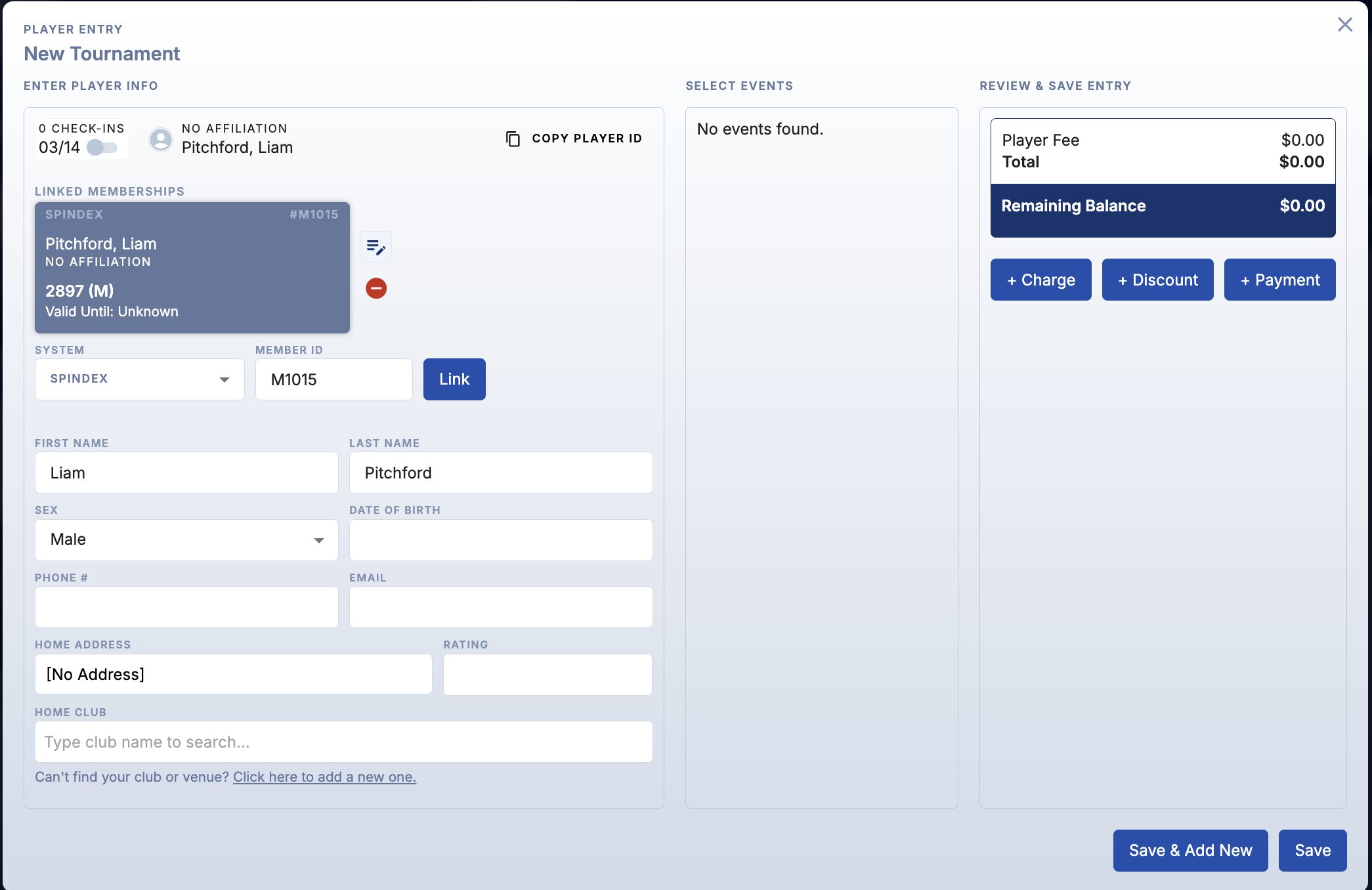
Task: Expand the Home Club search field options
Action: 343,742
